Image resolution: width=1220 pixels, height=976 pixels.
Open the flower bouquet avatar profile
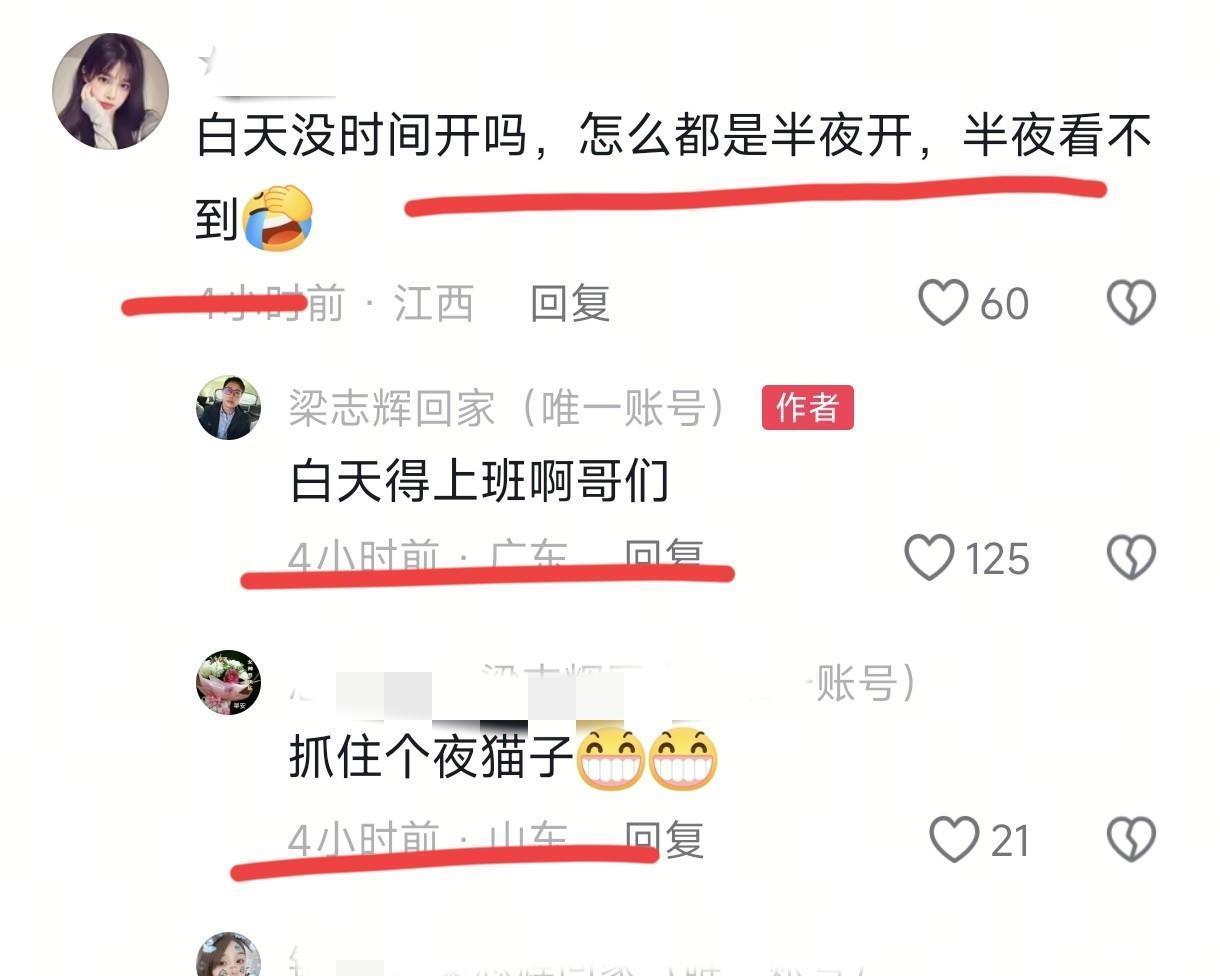[228, 682]
